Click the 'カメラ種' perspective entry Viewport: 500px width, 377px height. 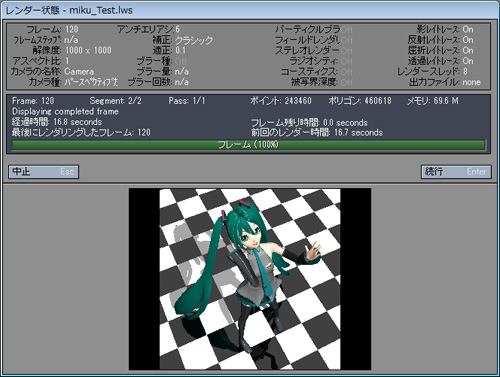click(73, 82)
